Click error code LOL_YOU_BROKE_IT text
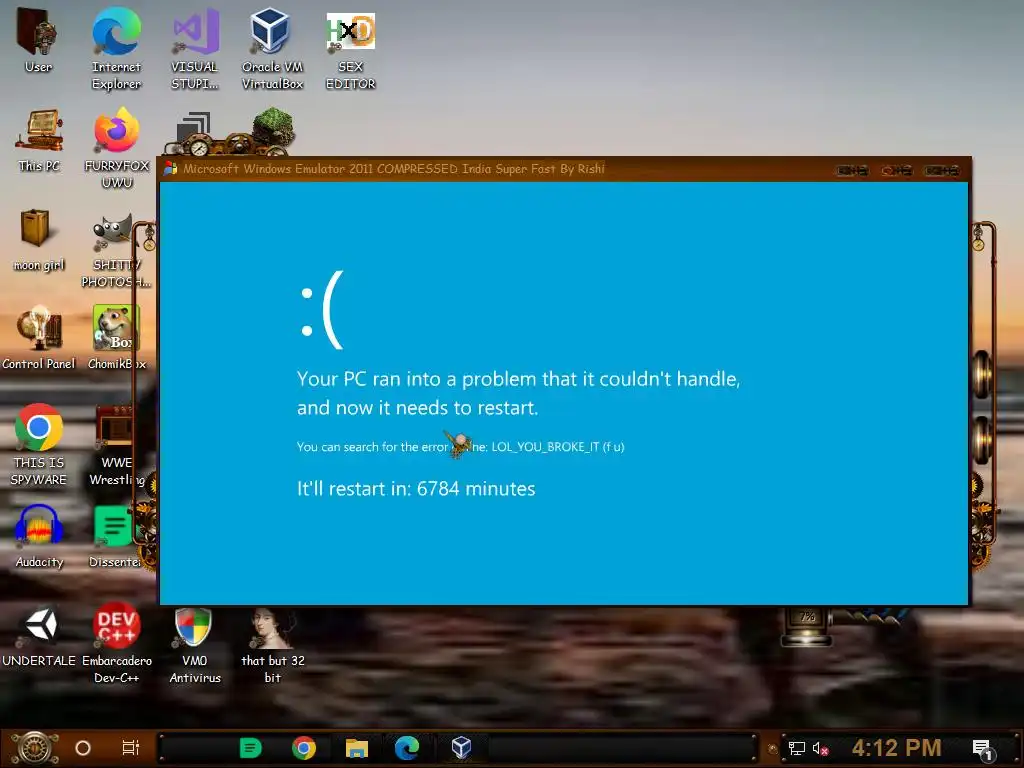1024x768 pixels. point(545,447)
